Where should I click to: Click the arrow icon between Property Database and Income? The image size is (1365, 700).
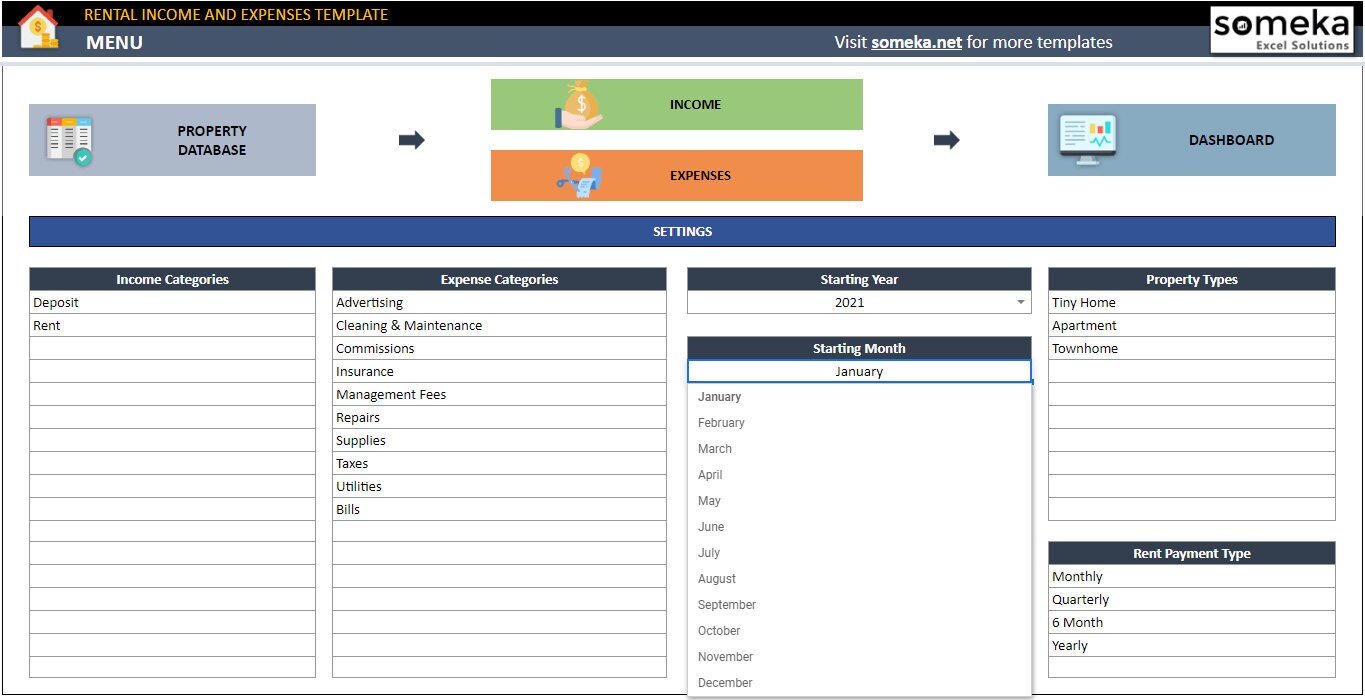410,140
